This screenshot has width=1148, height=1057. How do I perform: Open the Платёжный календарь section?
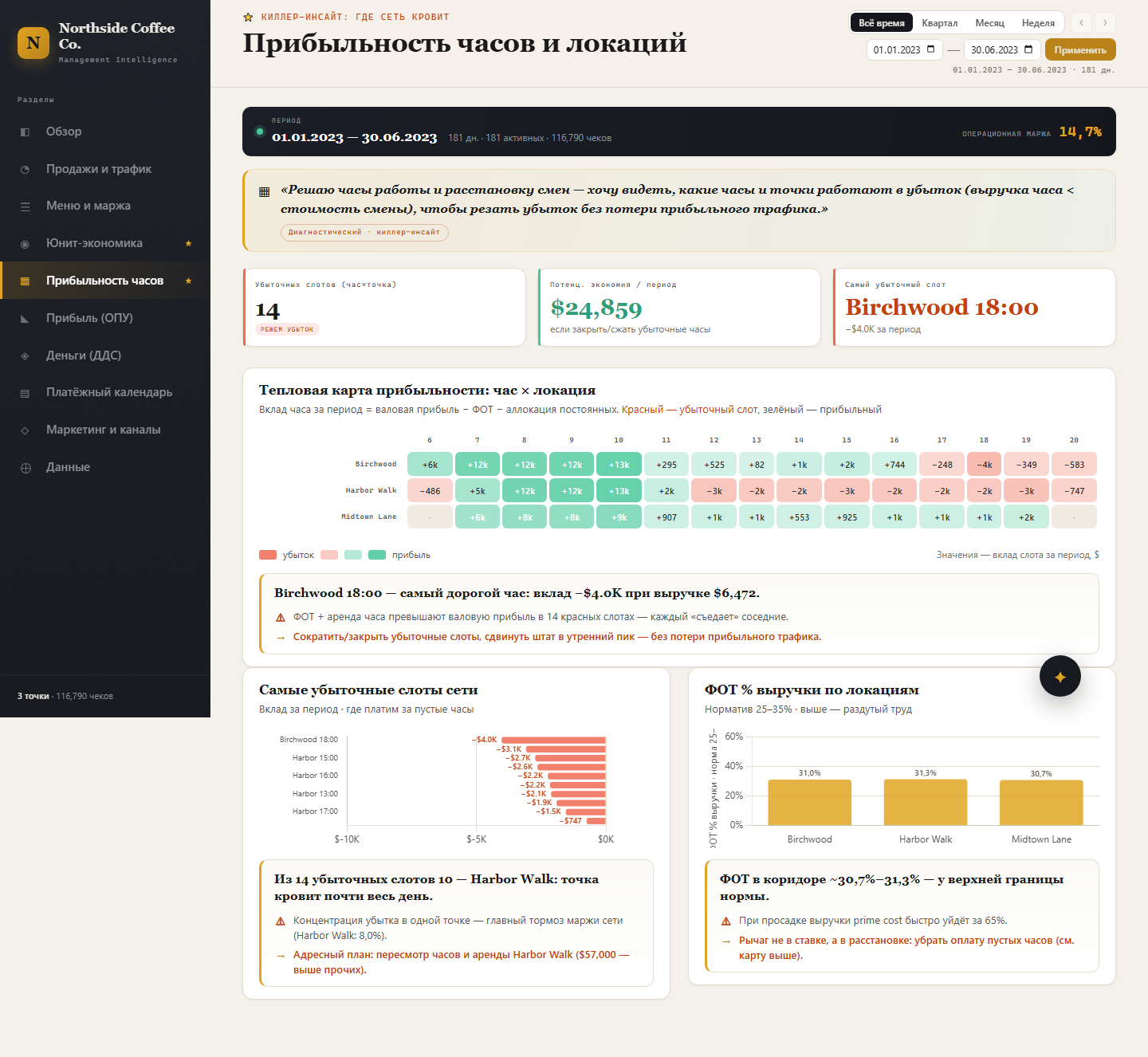point(105,392)
